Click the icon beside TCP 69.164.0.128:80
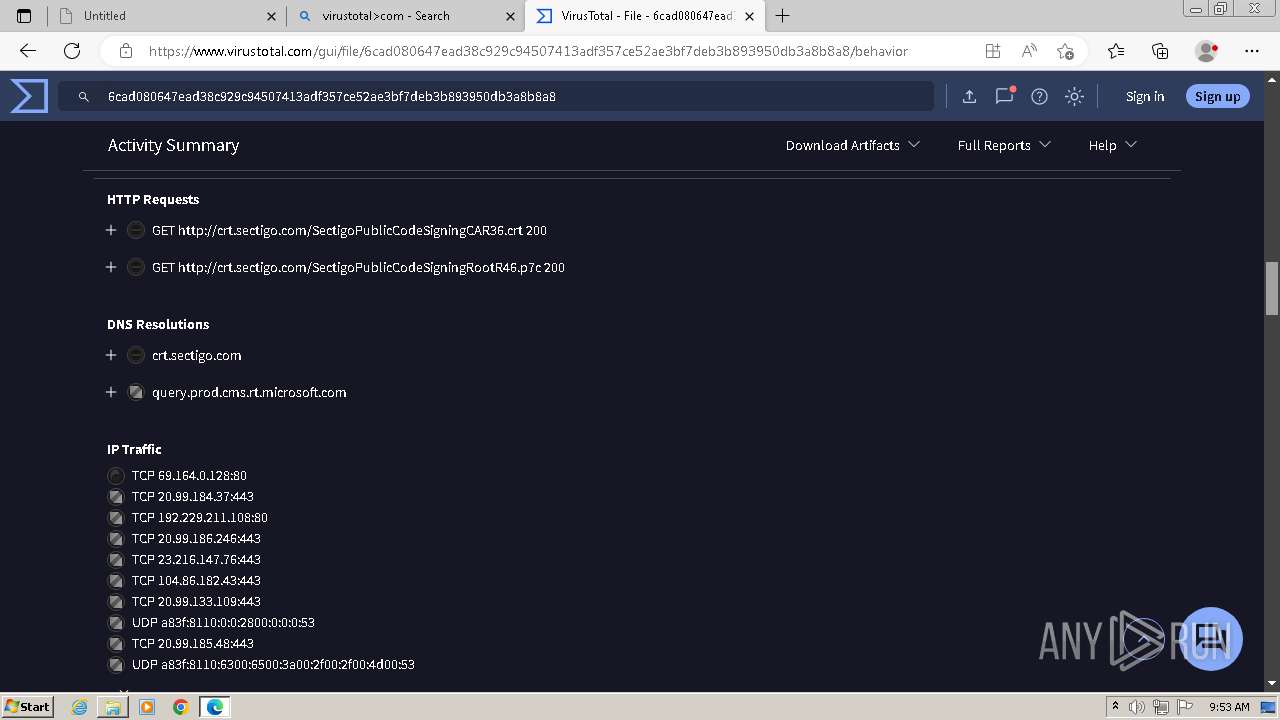 point(116,476)
